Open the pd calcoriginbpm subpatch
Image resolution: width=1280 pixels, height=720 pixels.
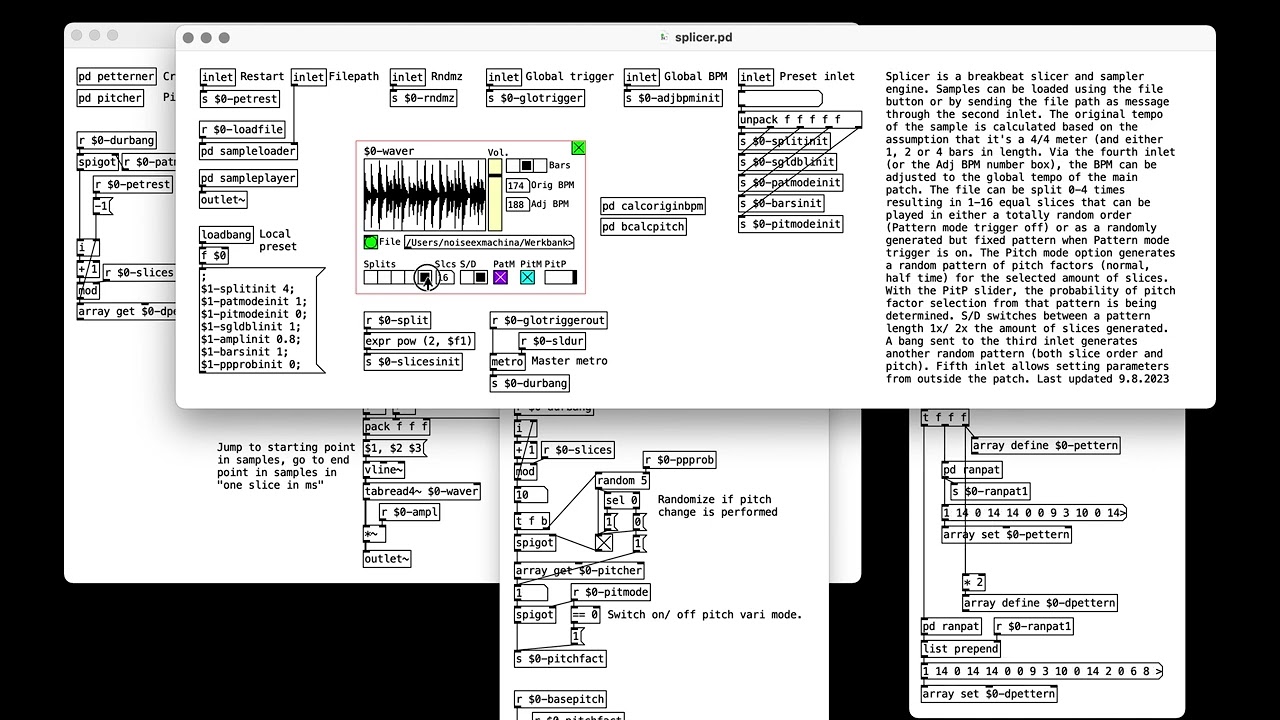653,206
